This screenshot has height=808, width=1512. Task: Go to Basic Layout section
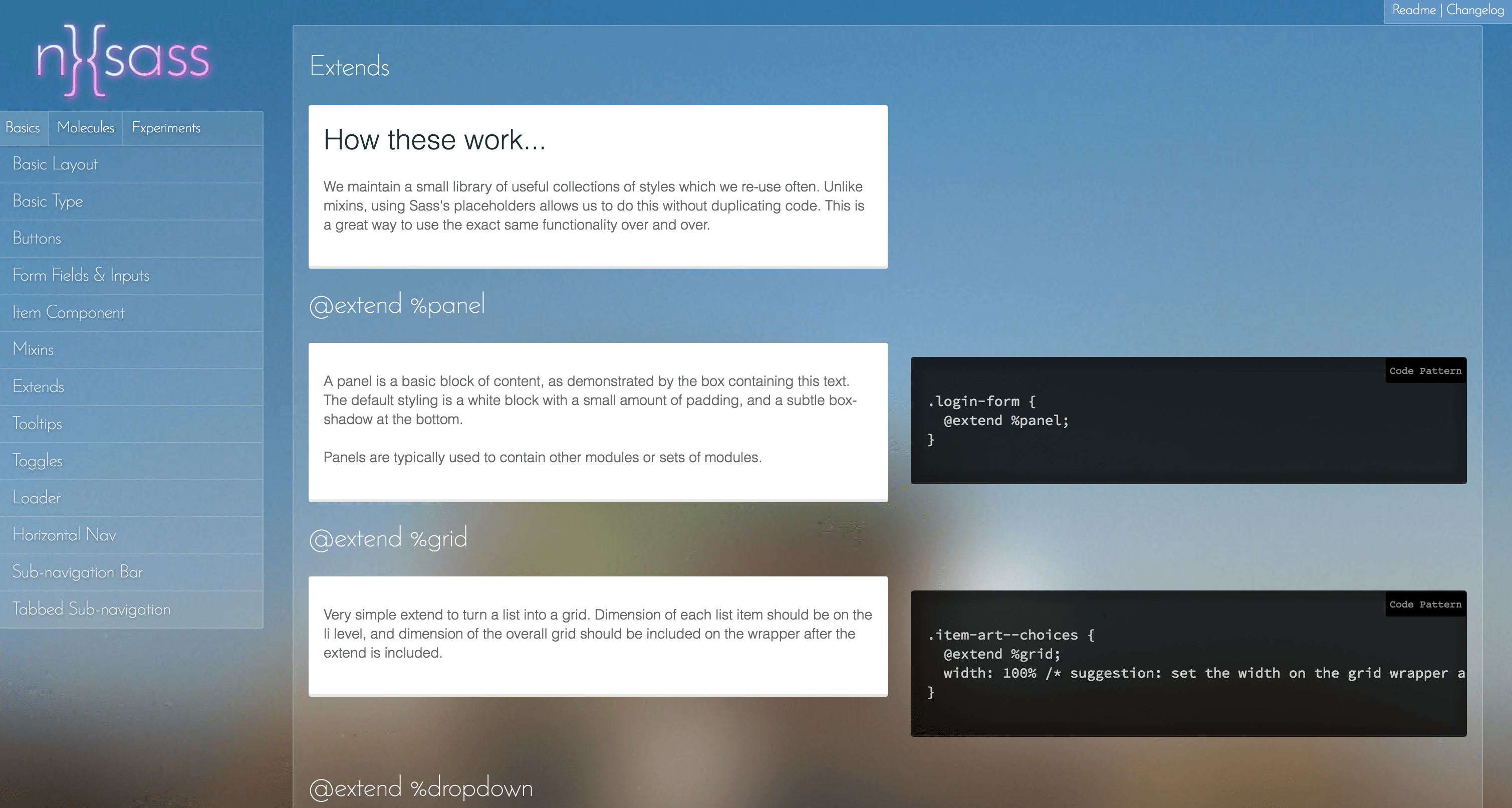pos(131,164)
